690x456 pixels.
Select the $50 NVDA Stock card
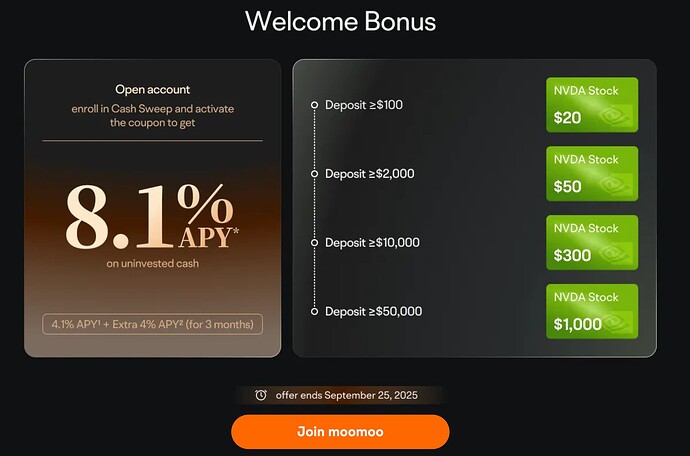592,173
